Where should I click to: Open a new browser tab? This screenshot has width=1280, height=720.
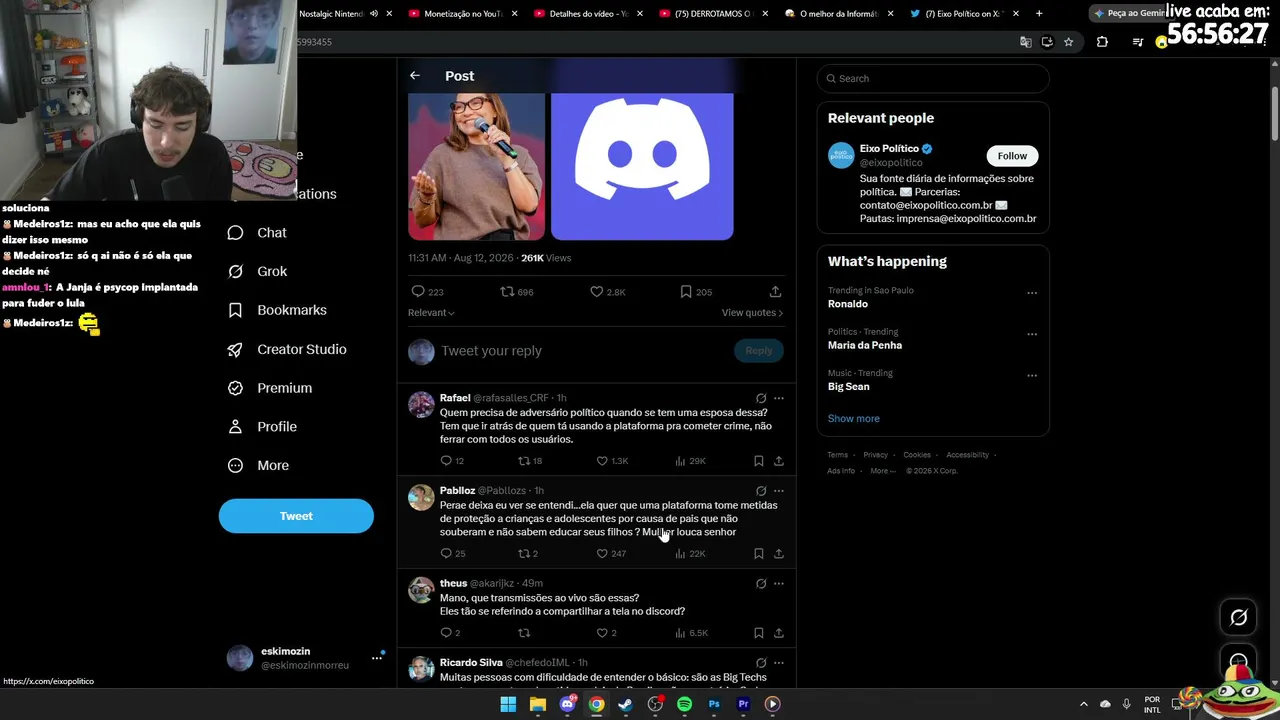click(1039, 14)
